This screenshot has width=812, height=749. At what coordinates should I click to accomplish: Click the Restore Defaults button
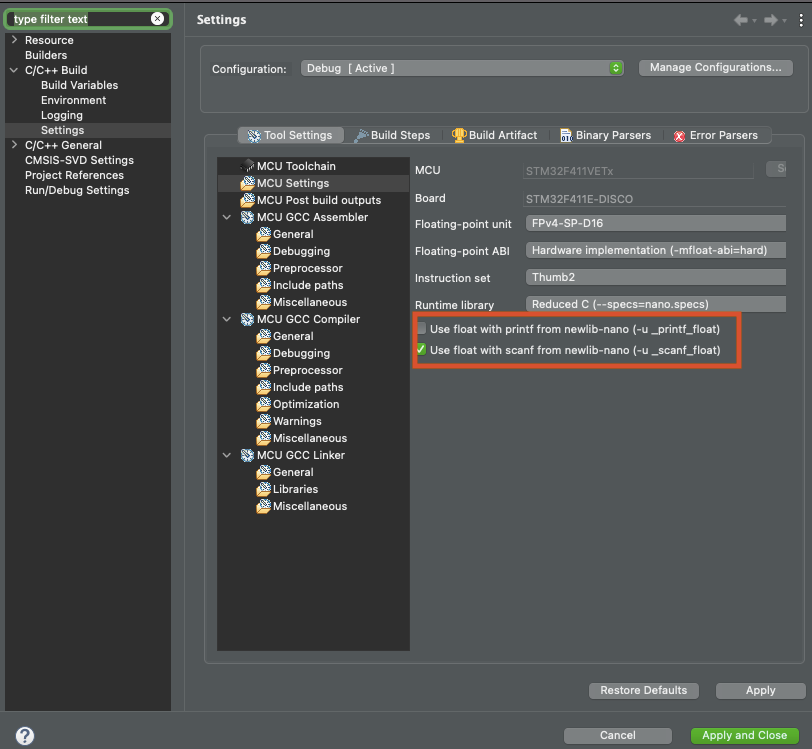tap(644, 690)
